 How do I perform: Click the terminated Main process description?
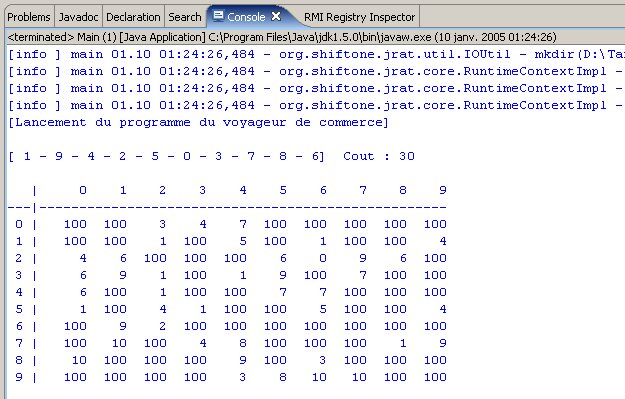point(282,37)
